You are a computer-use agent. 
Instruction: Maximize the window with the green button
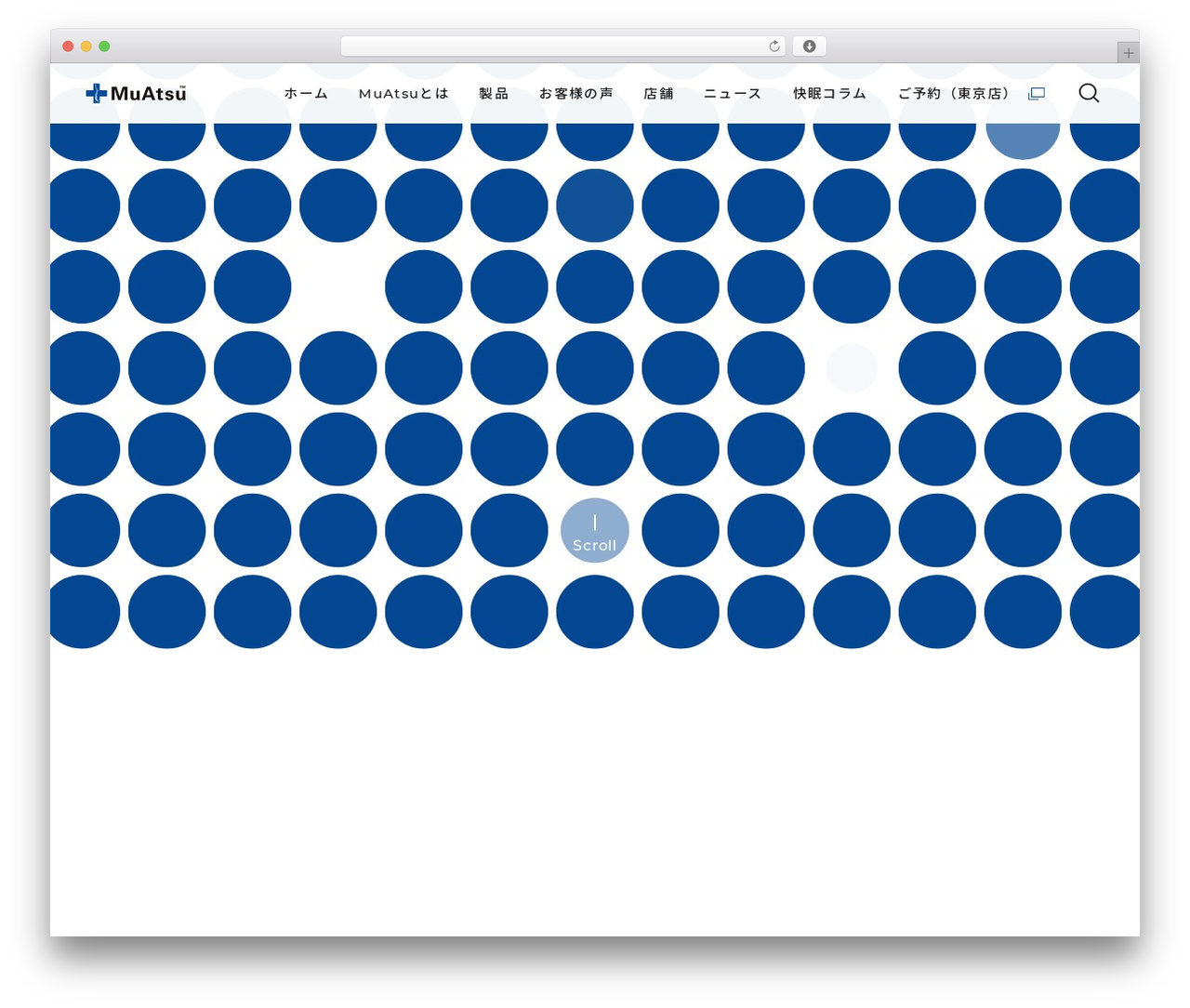pos(104,46)
